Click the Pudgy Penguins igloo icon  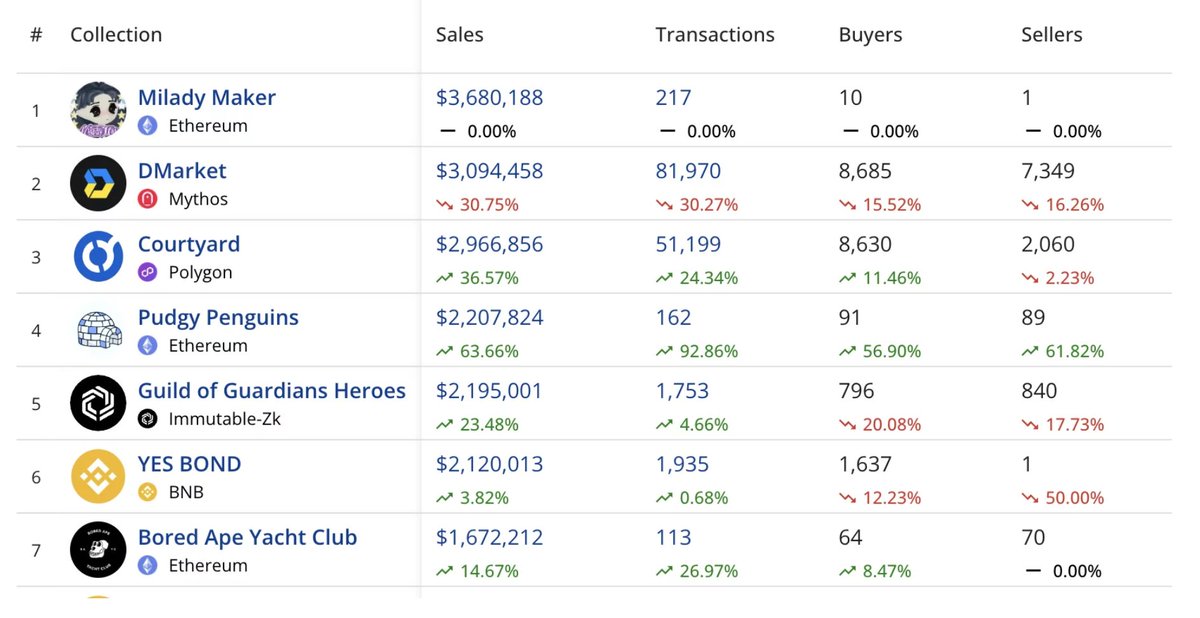98,330
